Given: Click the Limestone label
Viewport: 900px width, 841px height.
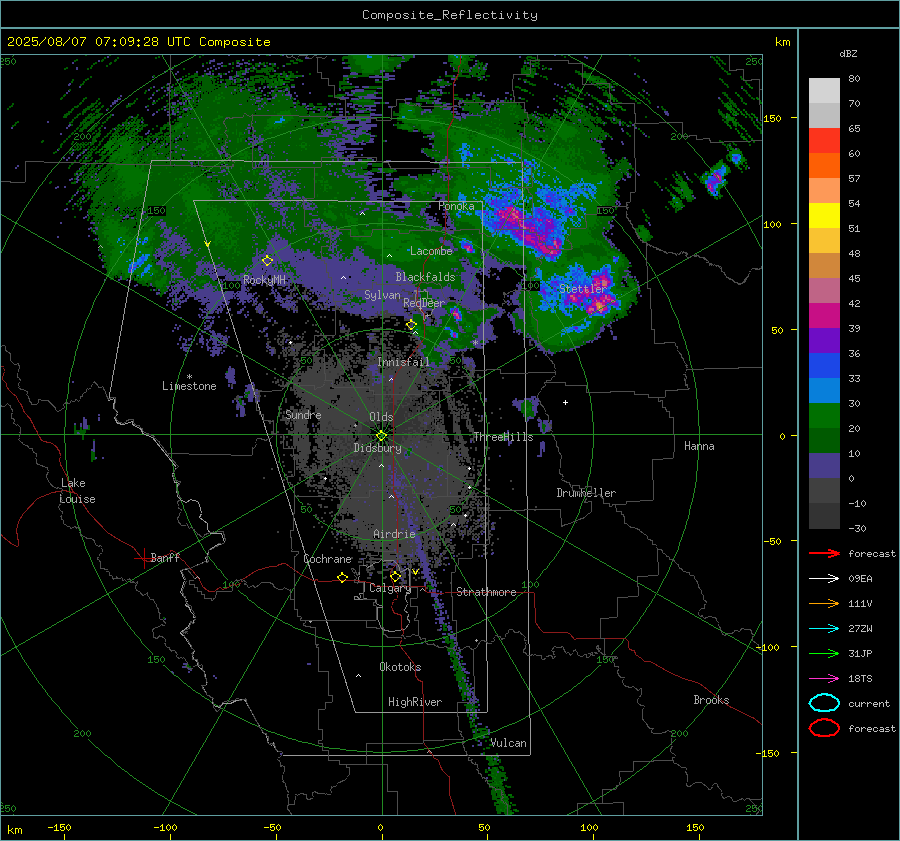Looking at the screenshot, I should [189, 386].
